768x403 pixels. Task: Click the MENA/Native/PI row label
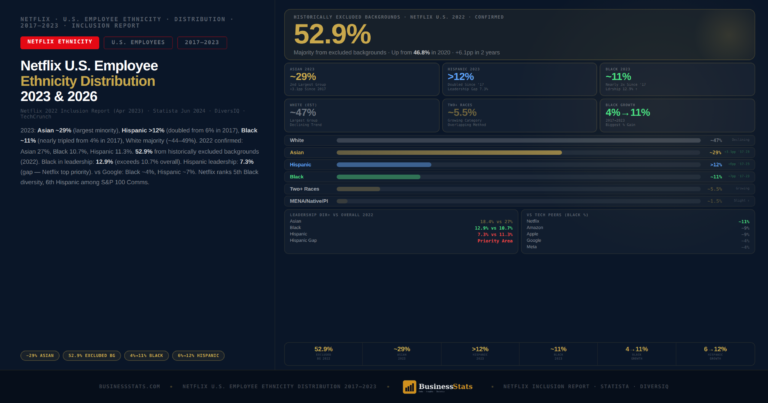(309, 201)
